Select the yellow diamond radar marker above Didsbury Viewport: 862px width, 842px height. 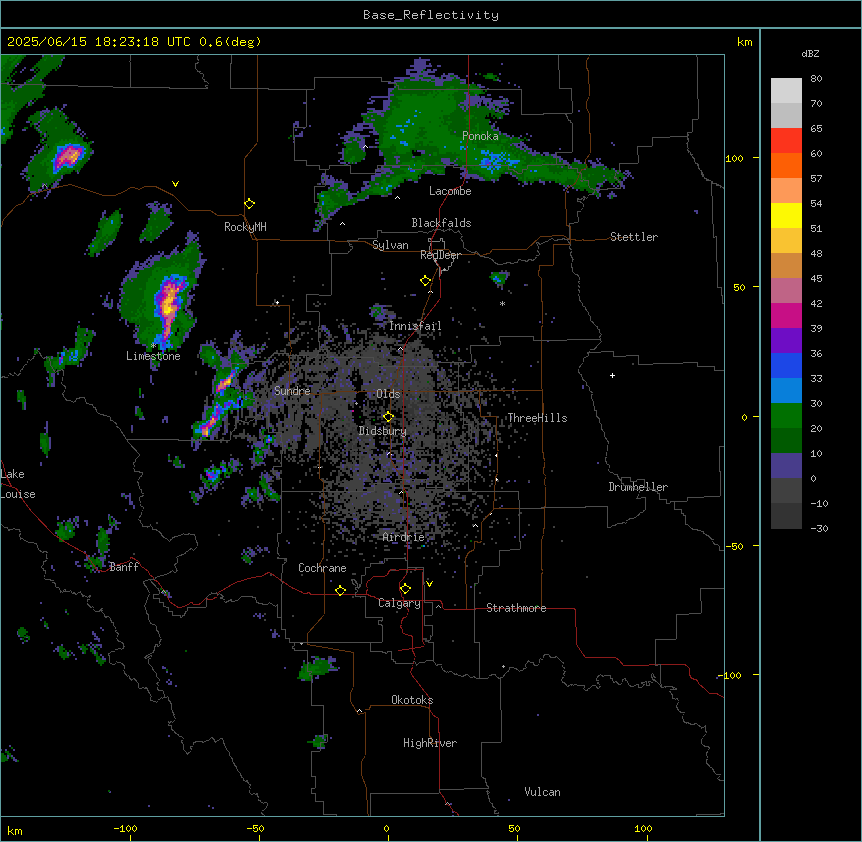coord(388,417)
